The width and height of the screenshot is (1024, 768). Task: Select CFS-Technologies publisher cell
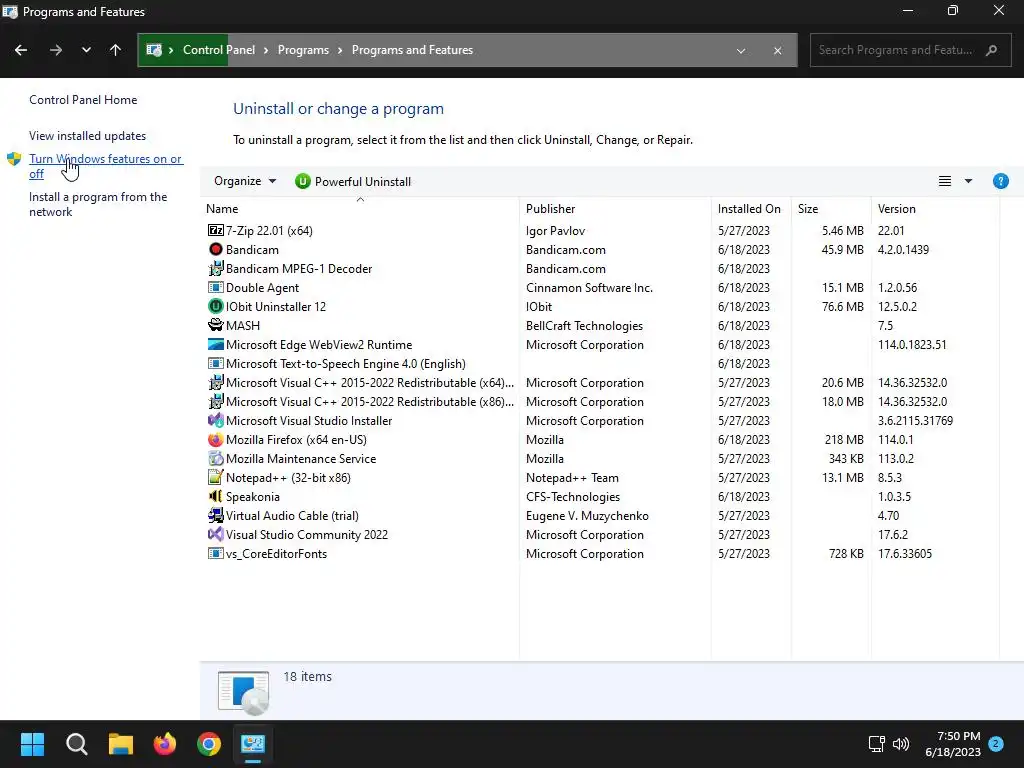573,496
